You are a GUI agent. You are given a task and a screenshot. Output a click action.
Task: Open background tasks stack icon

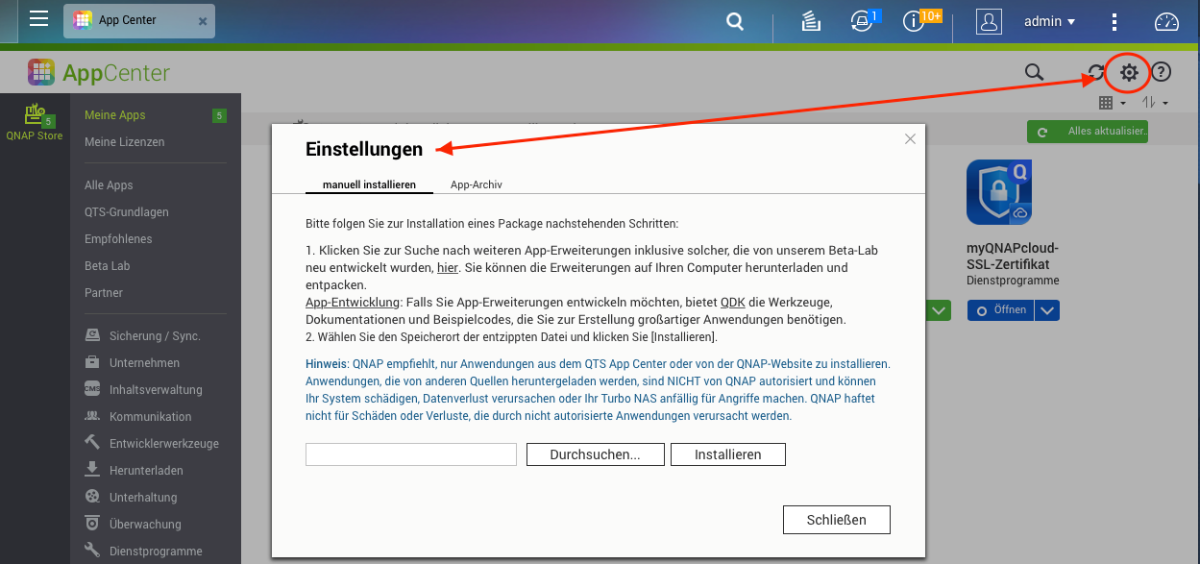pyautogui.click(x=811, y=21)
